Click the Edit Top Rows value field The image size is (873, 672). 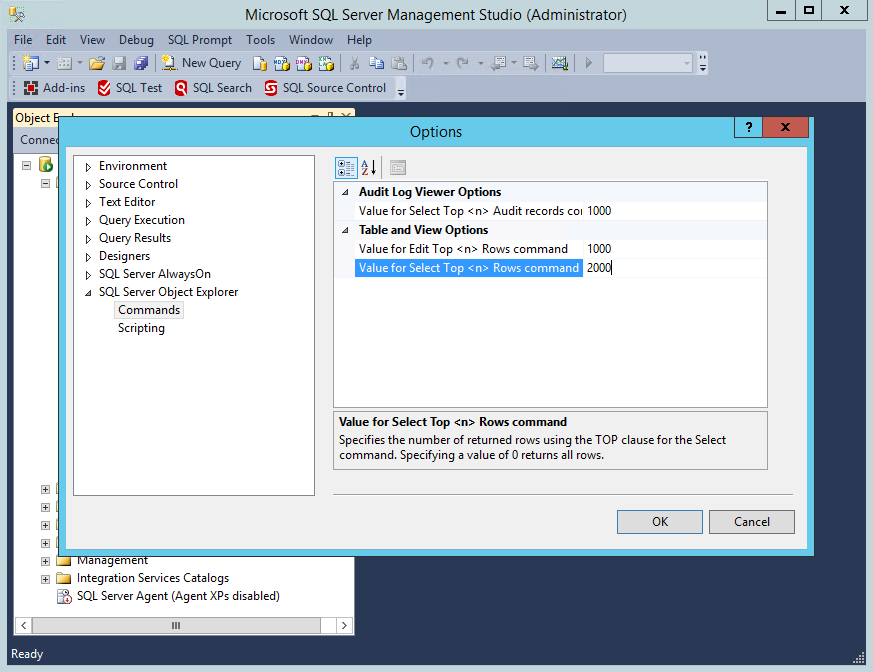tap(675, 249)
